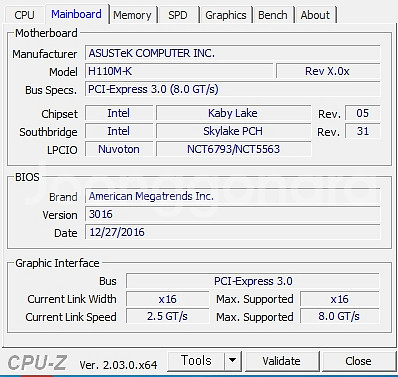Select the Kaby Lake chipset value
The image size is (398, 377).
click(x=233, y=113)
